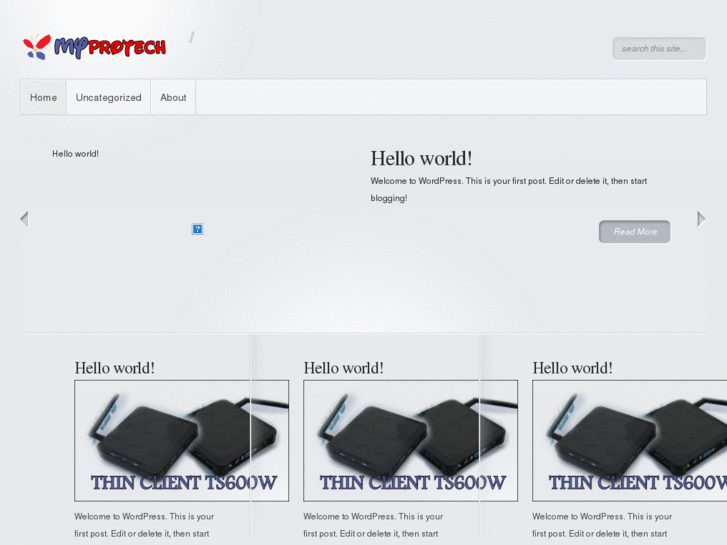Click the MyProtech logo
The height and width of the screenshot is (545, 727).
point(95,47)
